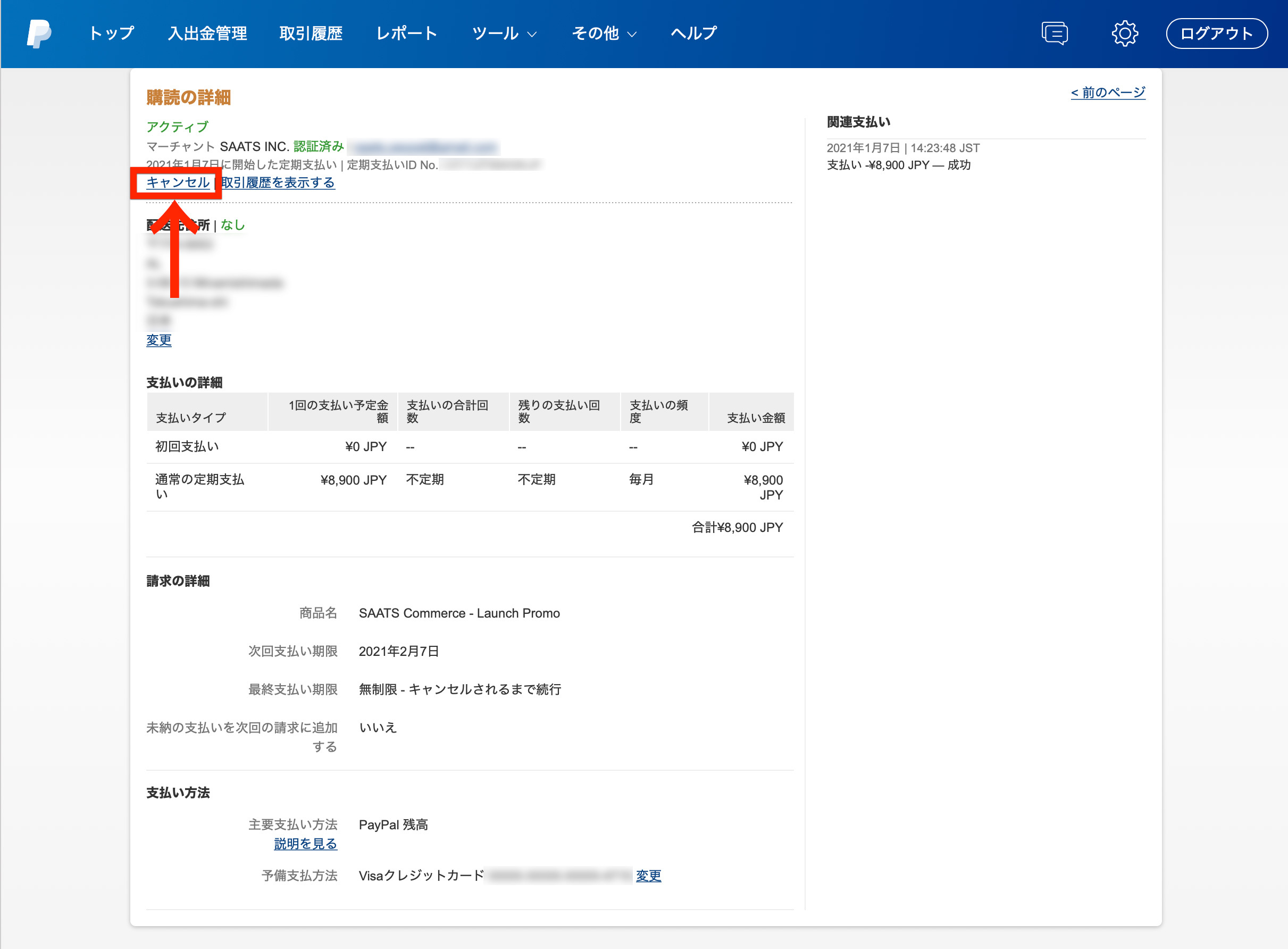Open settings gear icon
This screenshot has width=1288, height=949.
point(1124,34)
